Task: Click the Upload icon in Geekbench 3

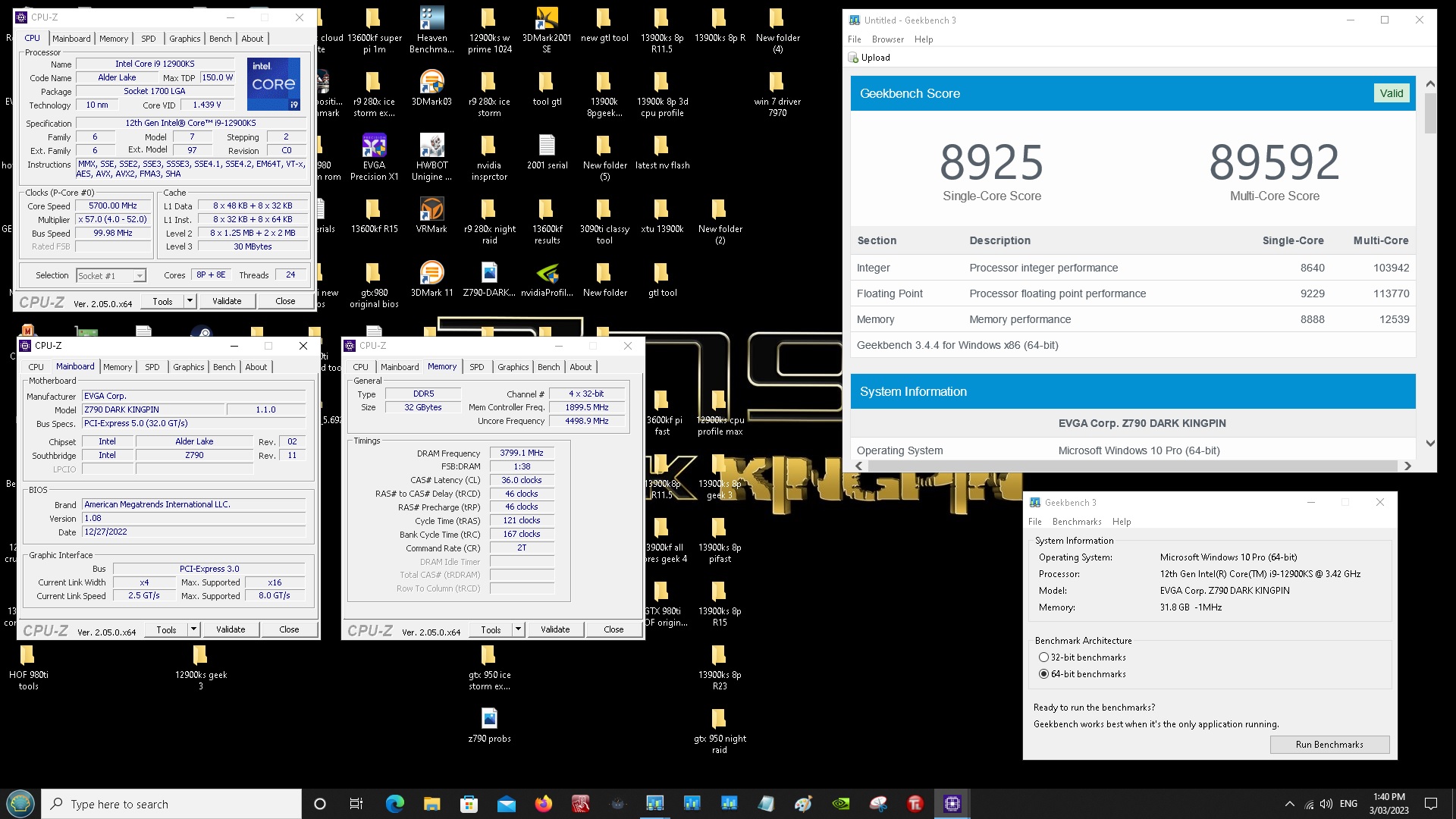Action: coord(854,58)
